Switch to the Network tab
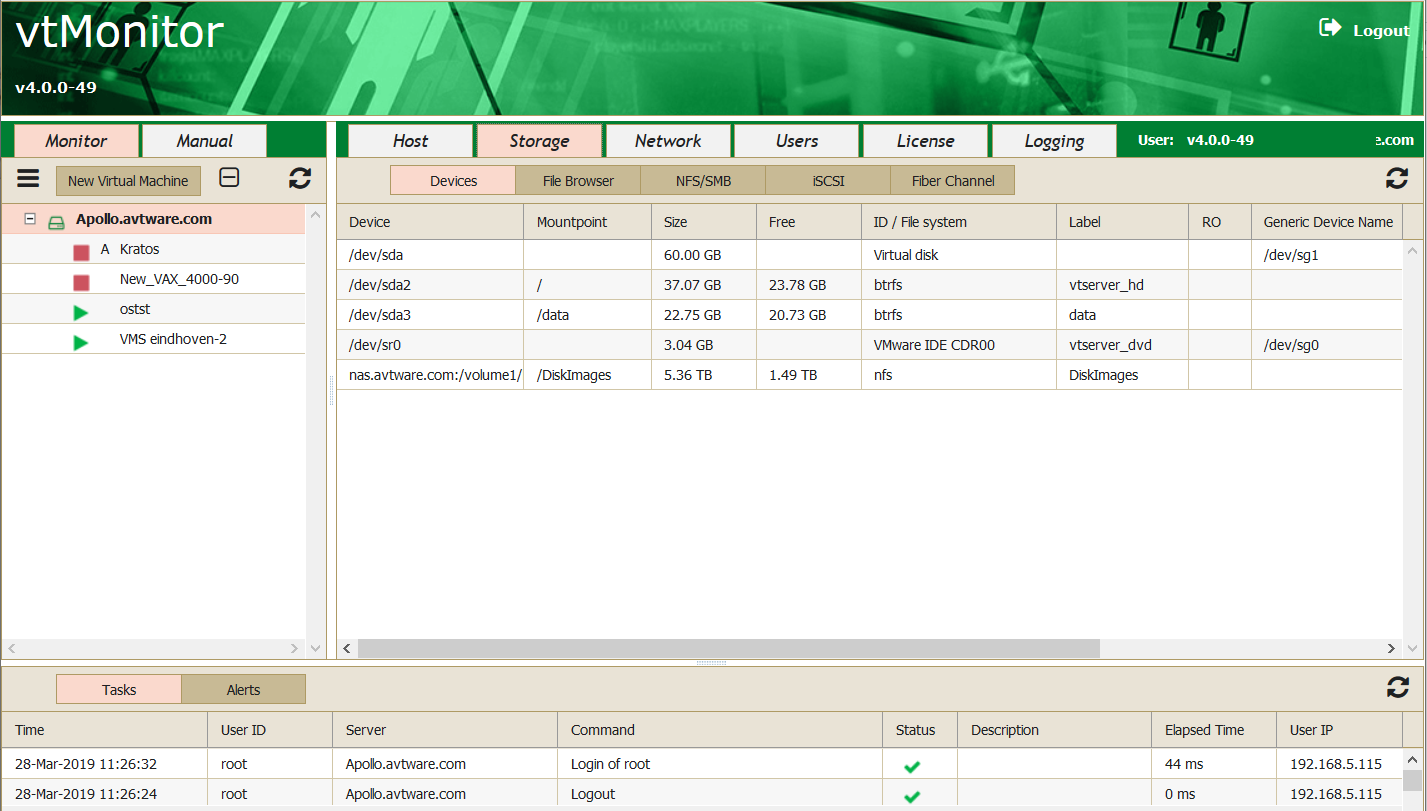Screen dimensions: 1427x811 click(x=668, y=141)
